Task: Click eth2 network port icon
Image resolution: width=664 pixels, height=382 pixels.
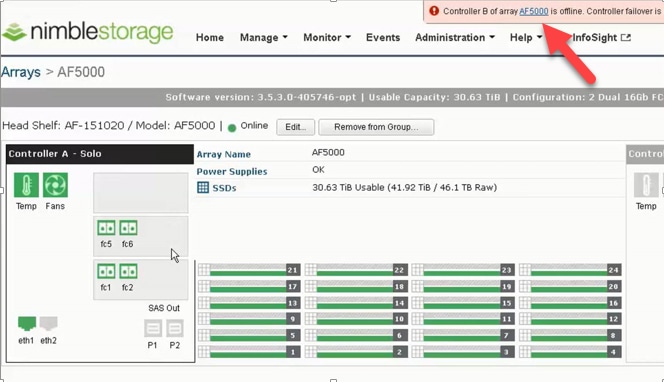Action: [x=49, y=324]
